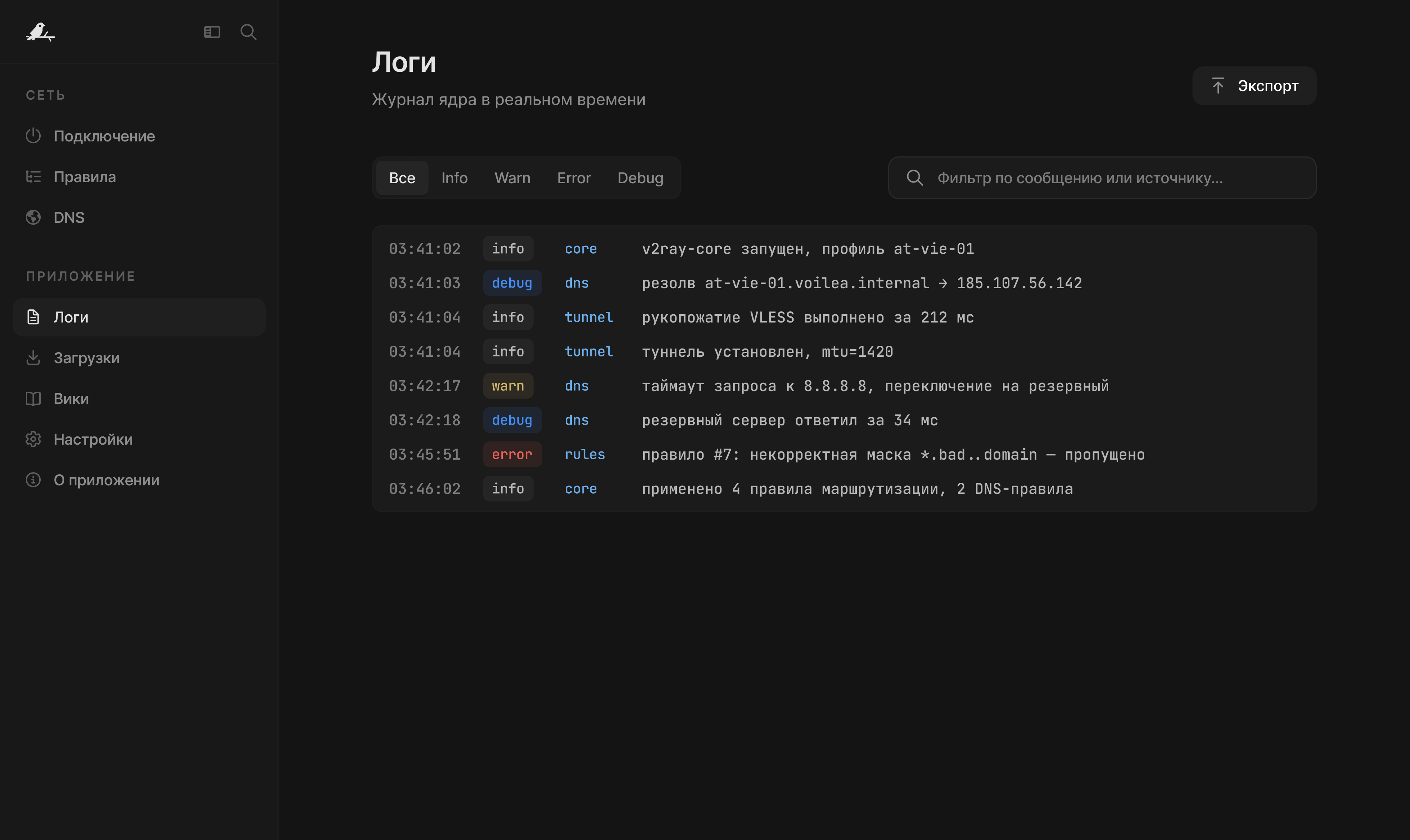Select the Все log filter tab
Screen dimensions: 1410x840
click(402, 178)
